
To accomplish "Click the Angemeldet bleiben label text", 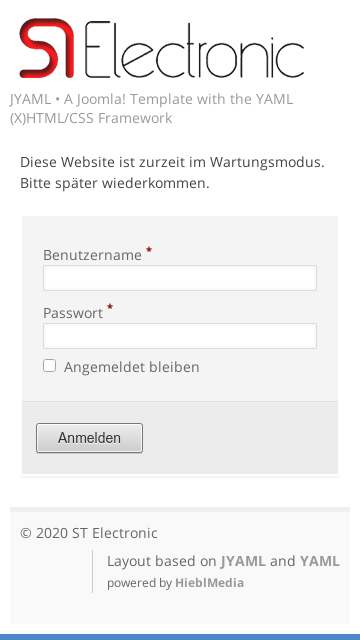I will tap(131, 367).
